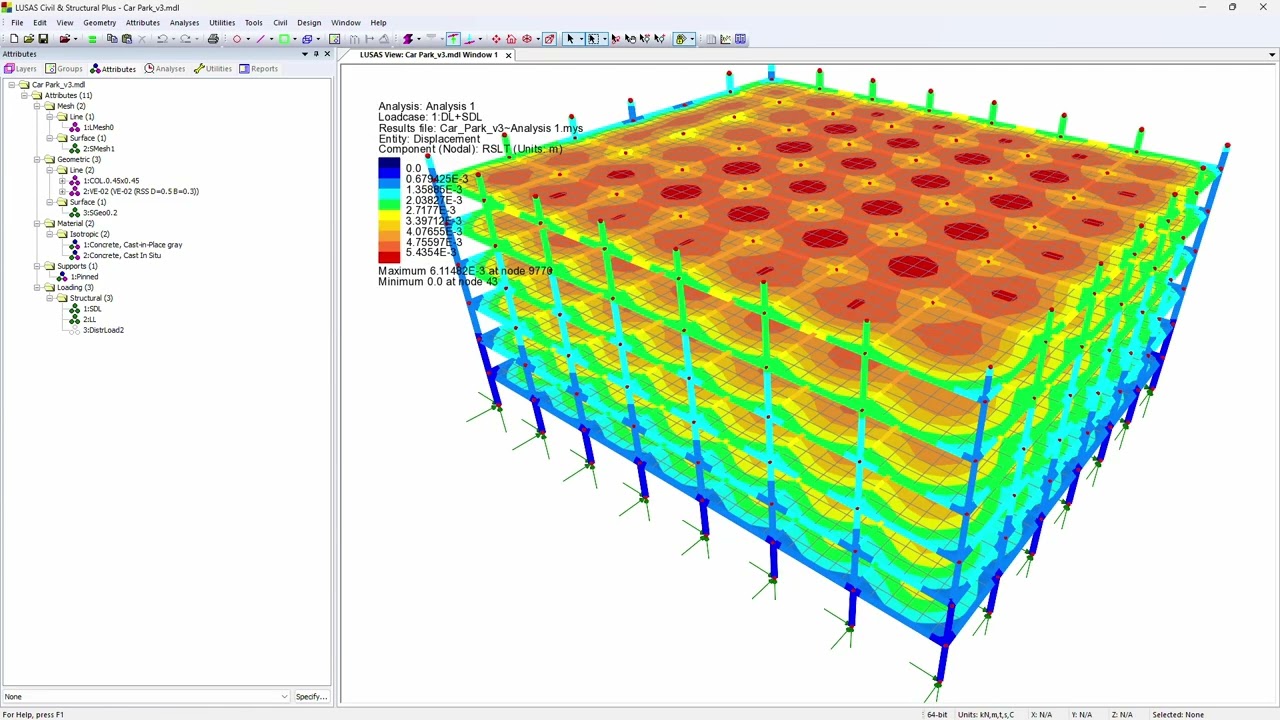This screenshot has width=1280, height=720.
Task: Open the Analyses menu
Action: click(x=184, y=22)
